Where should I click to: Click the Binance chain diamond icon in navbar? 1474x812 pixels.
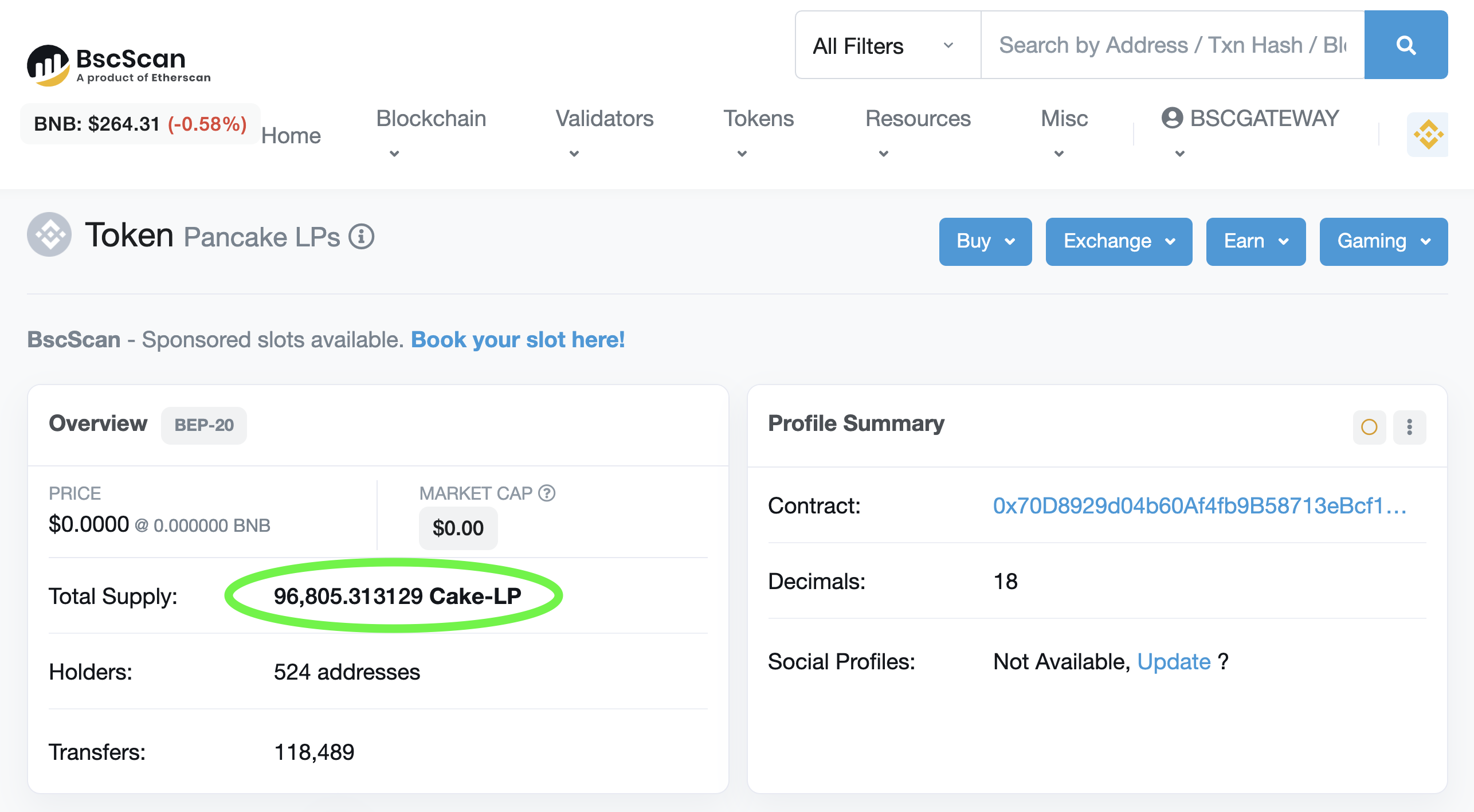click(1428, 135)
